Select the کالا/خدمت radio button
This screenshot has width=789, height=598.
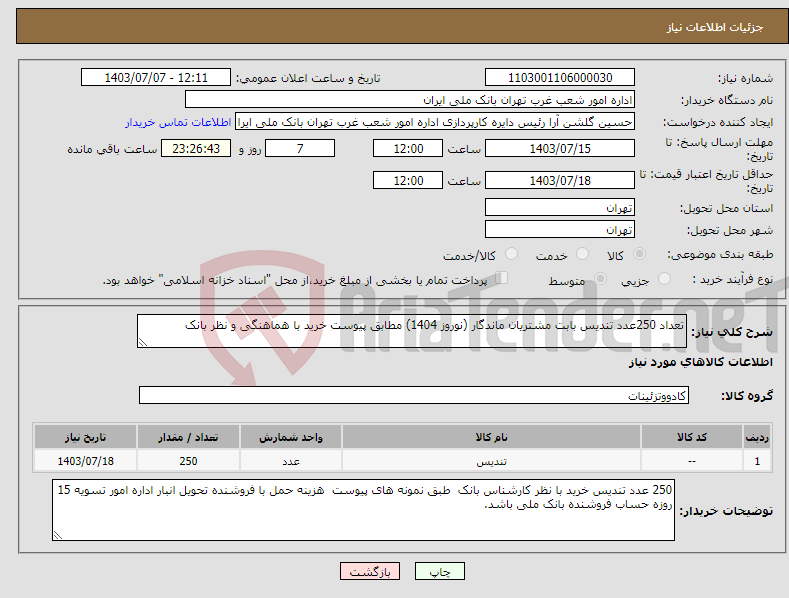click(511, 254)
